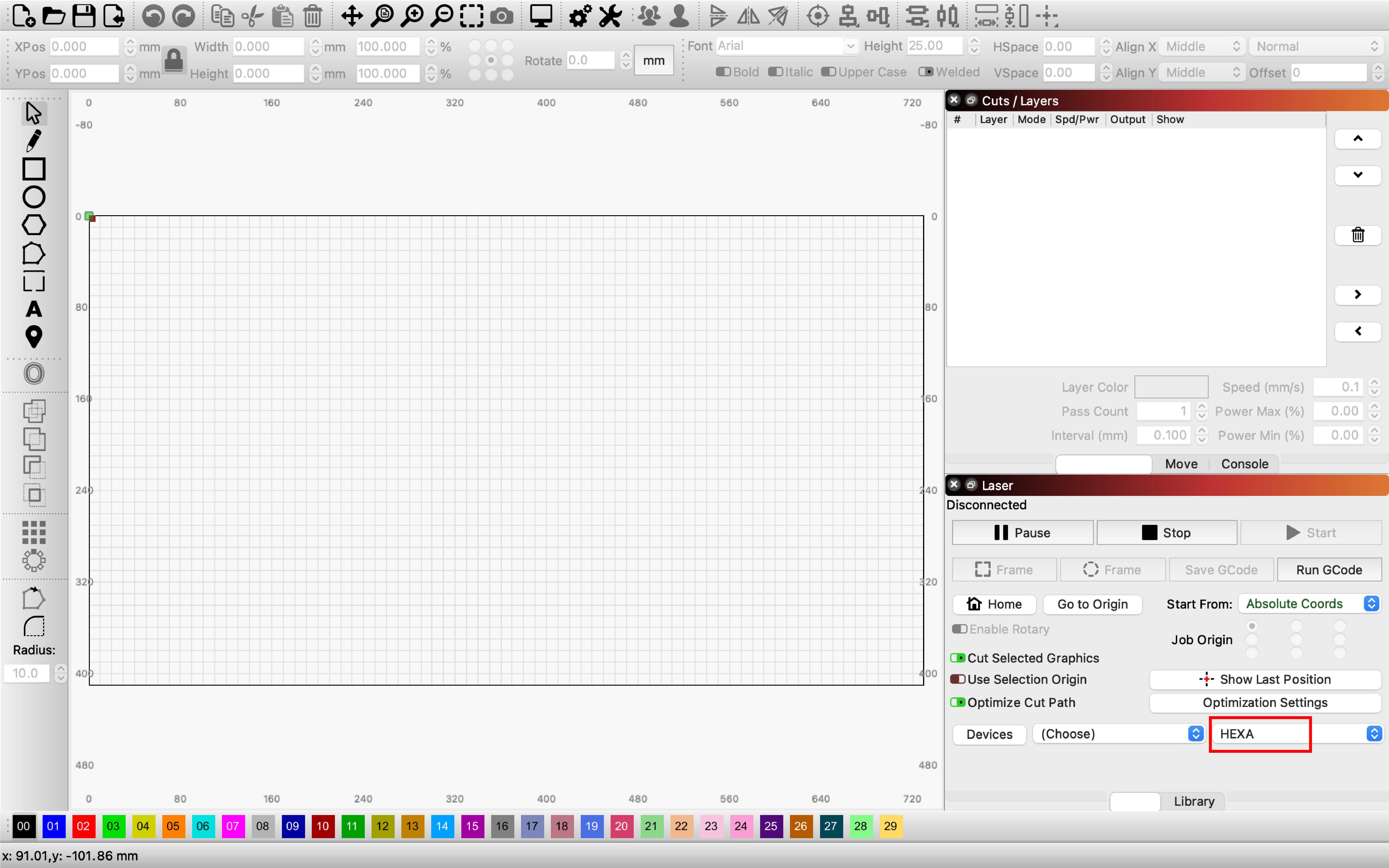Viewport: 1389px width, 868px height.
Task: Undo the last action
Action: (153, 16)
